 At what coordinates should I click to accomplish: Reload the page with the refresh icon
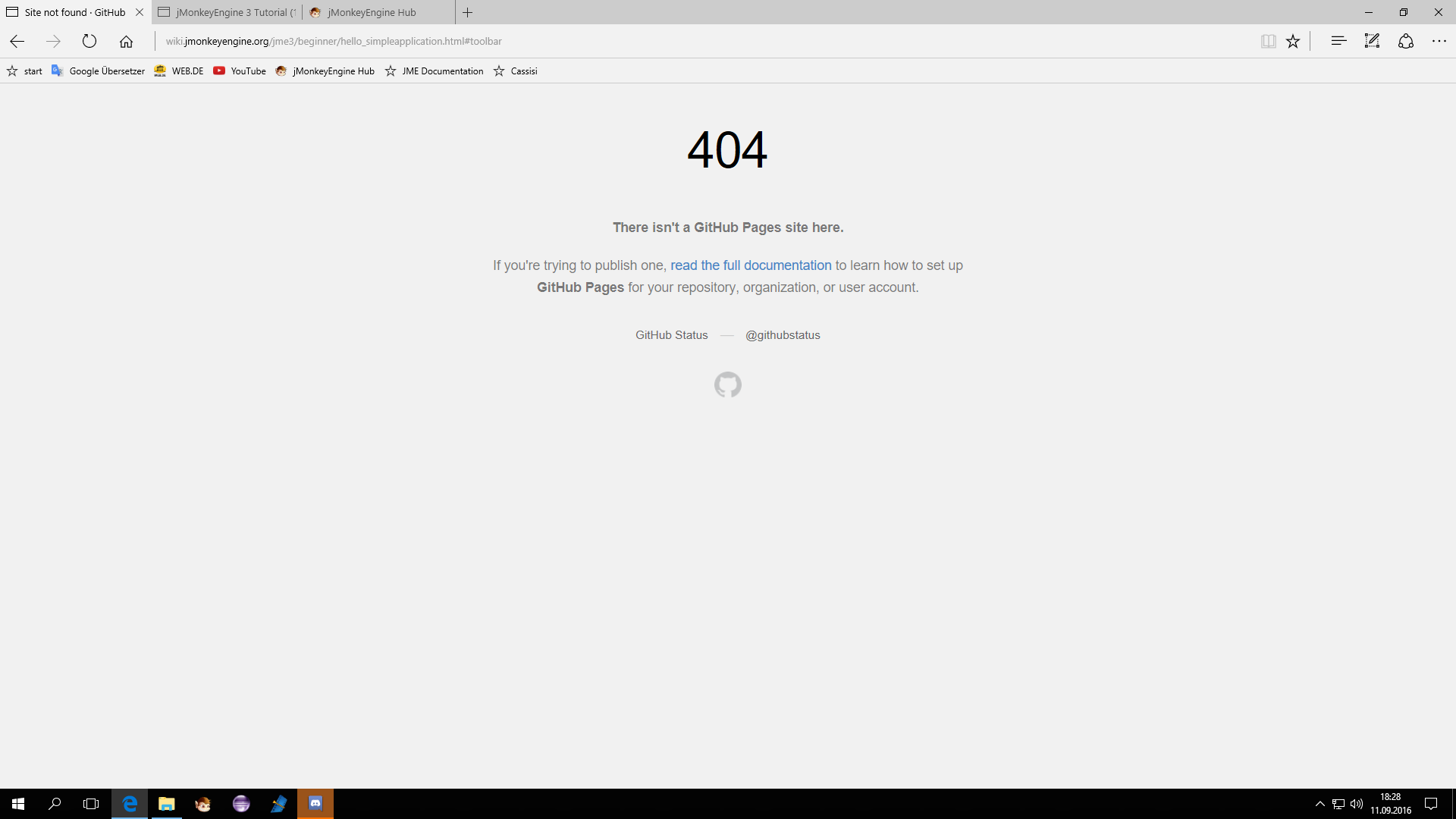click(89, 41)
